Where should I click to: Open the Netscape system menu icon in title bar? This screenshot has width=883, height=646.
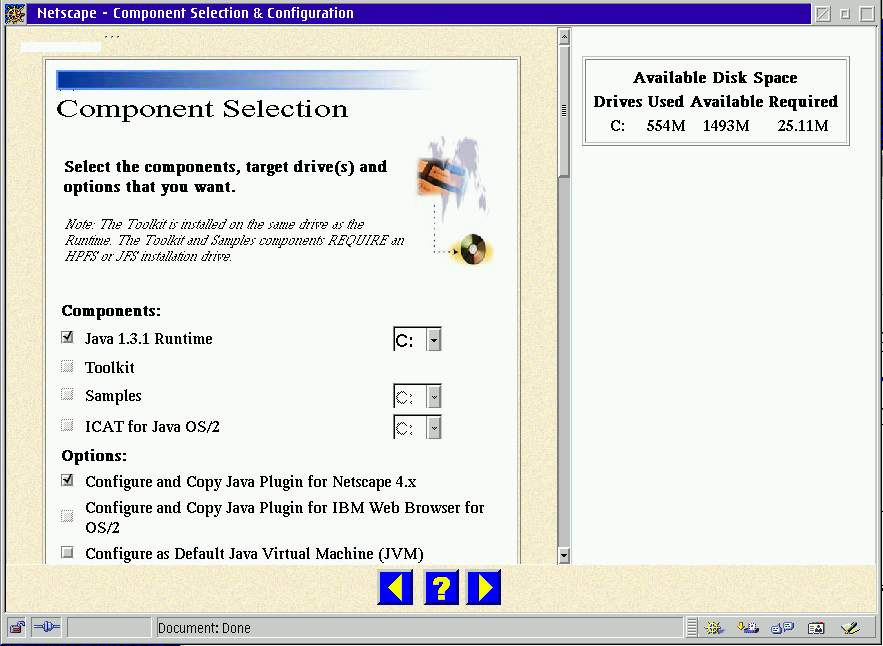point(15,14)
